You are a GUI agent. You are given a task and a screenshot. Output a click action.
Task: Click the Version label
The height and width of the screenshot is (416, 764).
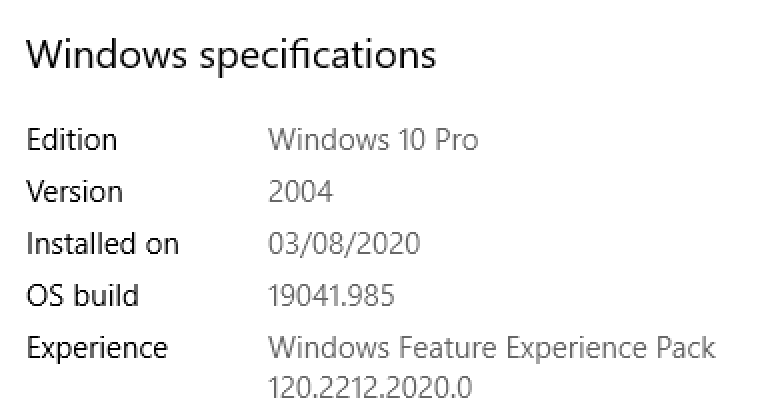(x=74, y=192)
